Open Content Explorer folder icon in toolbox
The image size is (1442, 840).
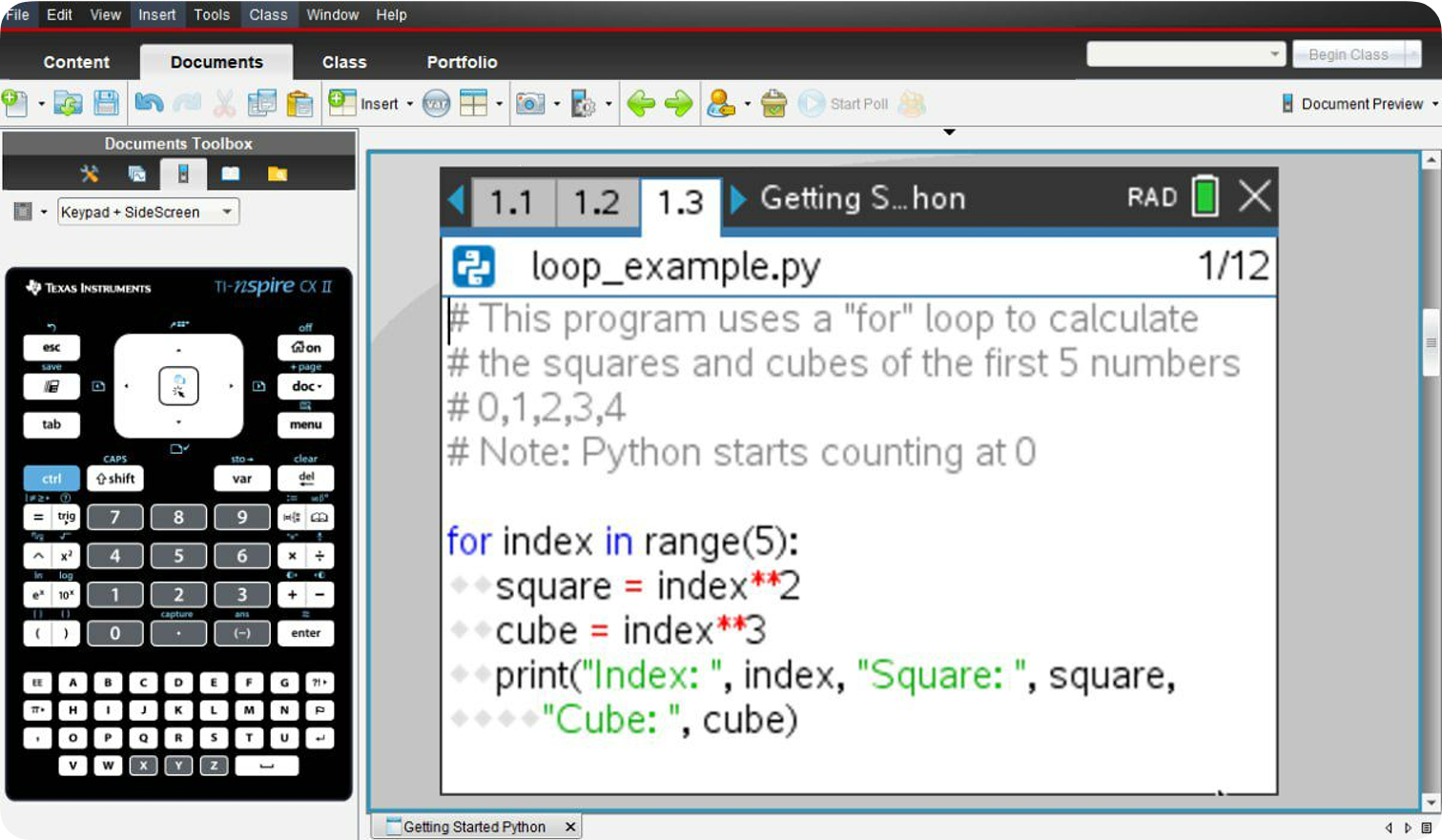pos(277,174)
